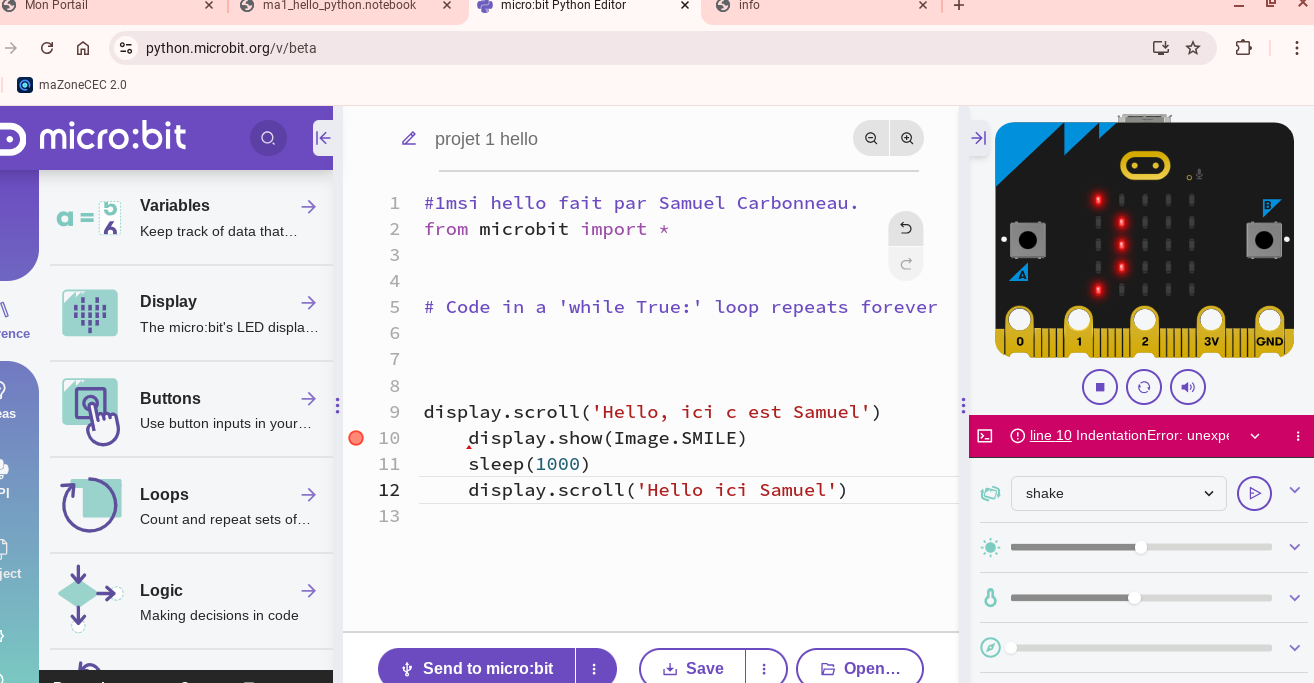Open more send options menu
The width and height of the screenshot is (1314, 683).
point(595,668)
